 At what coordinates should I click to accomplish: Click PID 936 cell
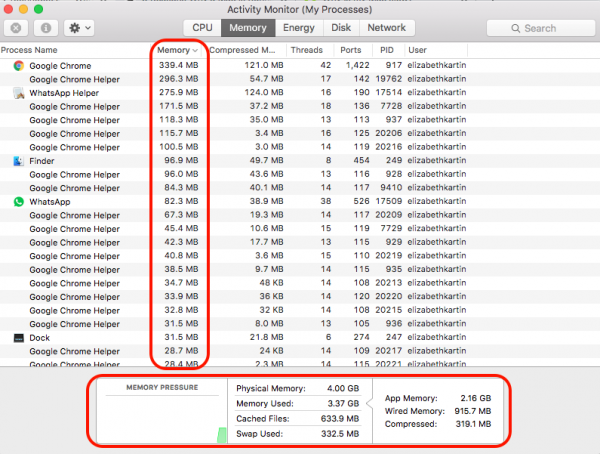click(394, 323)
